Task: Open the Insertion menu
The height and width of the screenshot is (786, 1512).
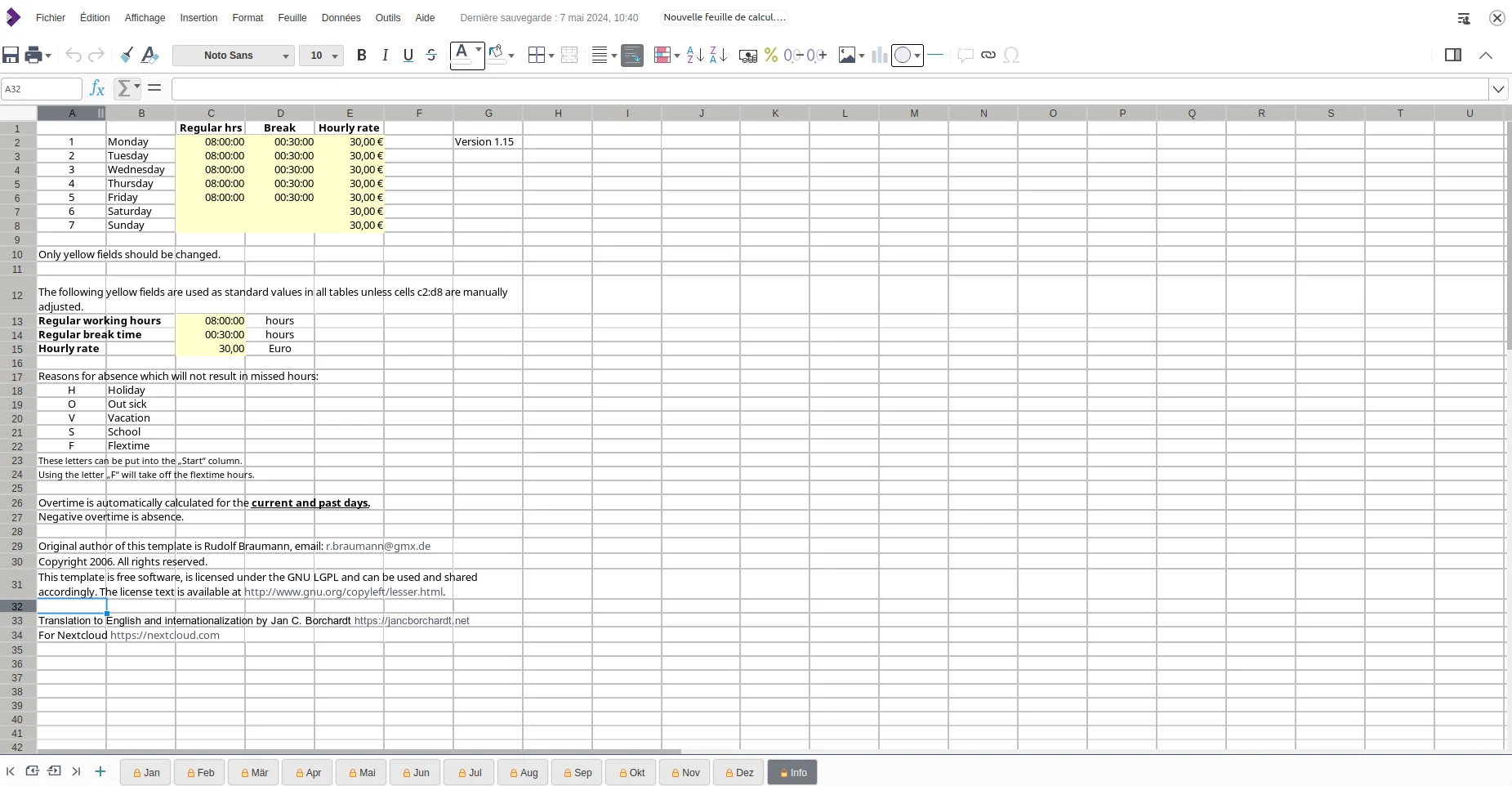Action: (x=198, y=18)
